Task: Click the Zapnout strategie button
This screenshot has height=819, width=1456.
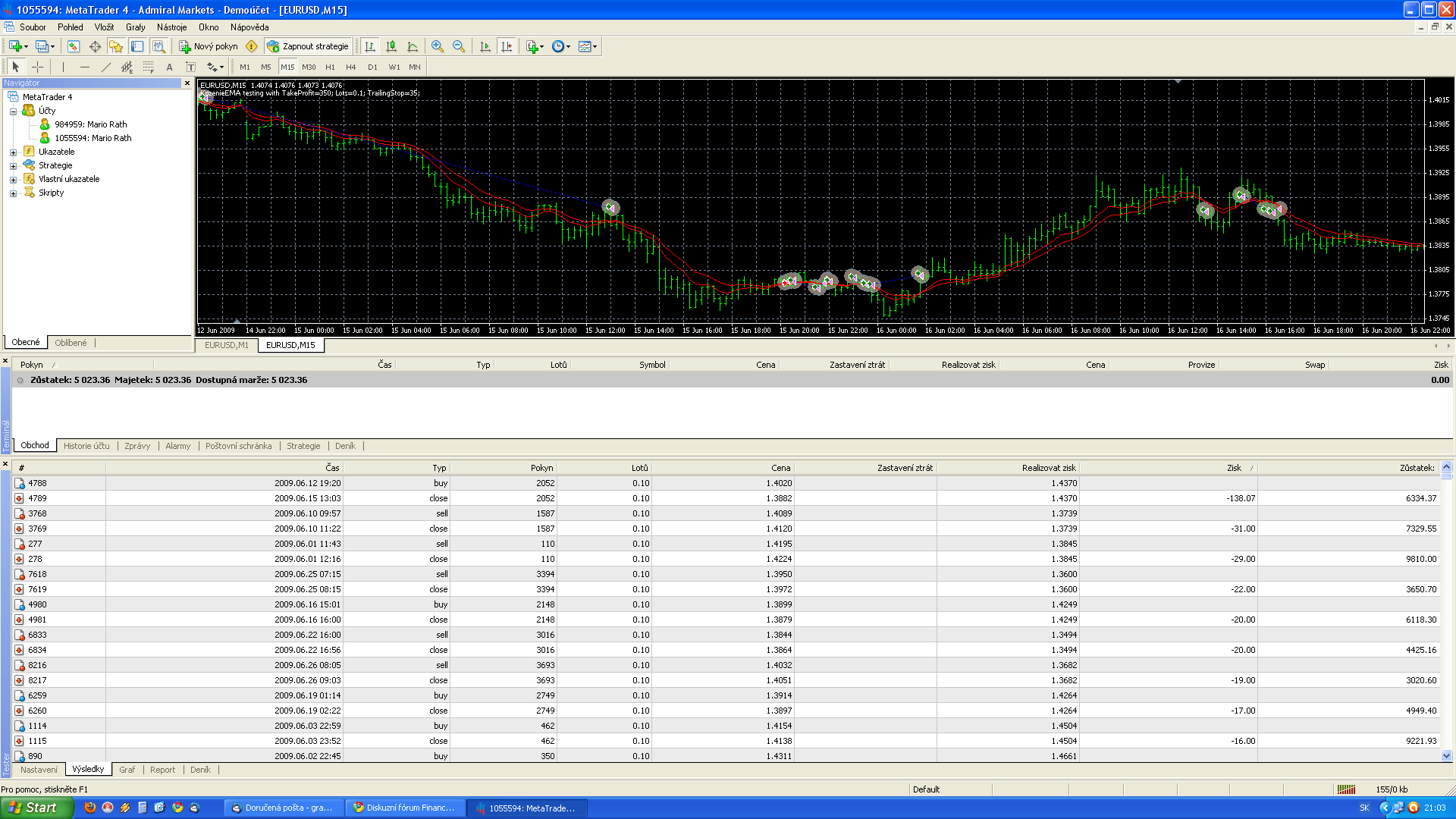Action: [x=308, y=46]
